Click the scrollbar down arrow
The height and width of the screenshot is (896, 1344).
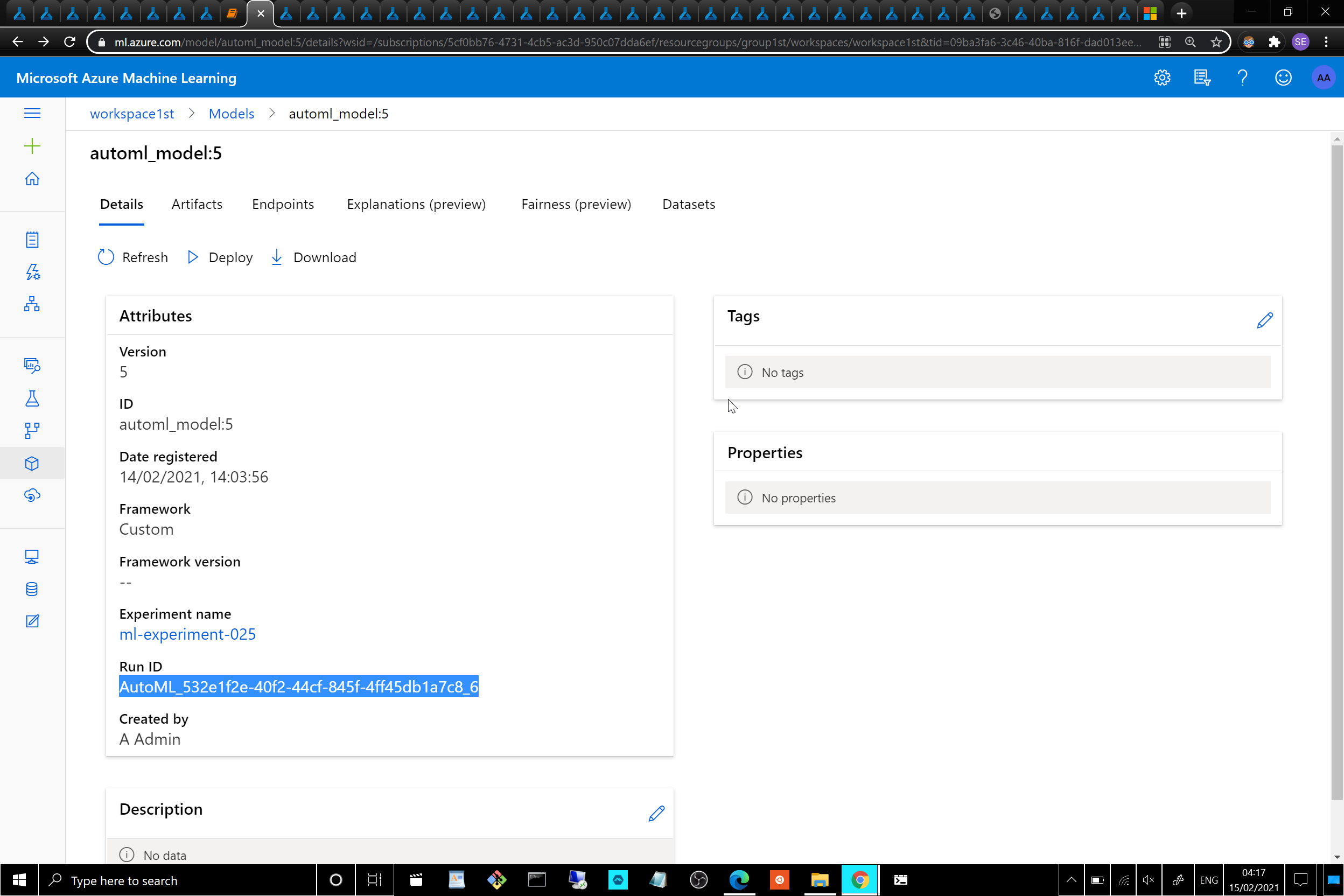coord(1336,857)
